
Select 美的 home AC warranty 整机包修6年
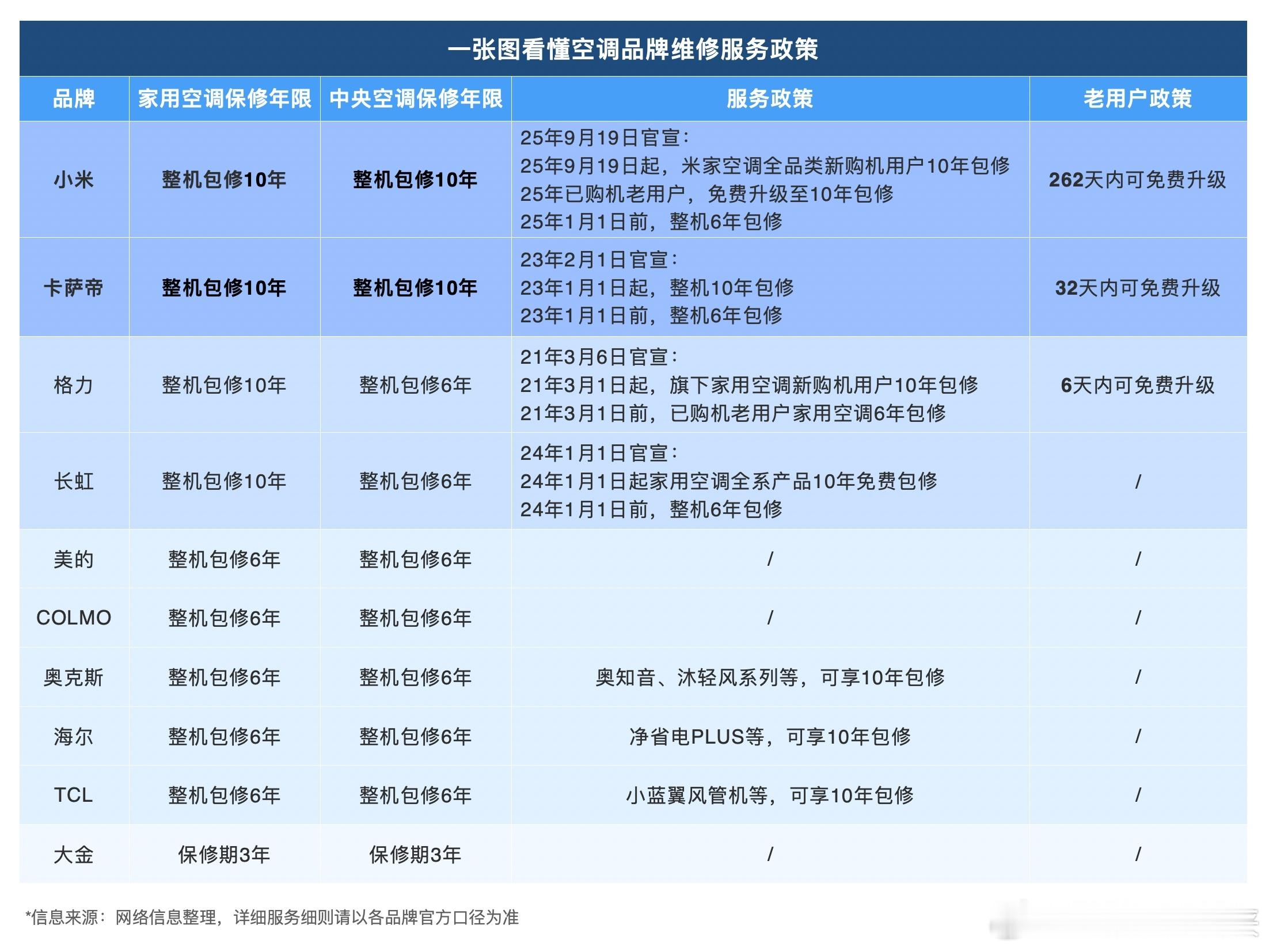point(224,559)
